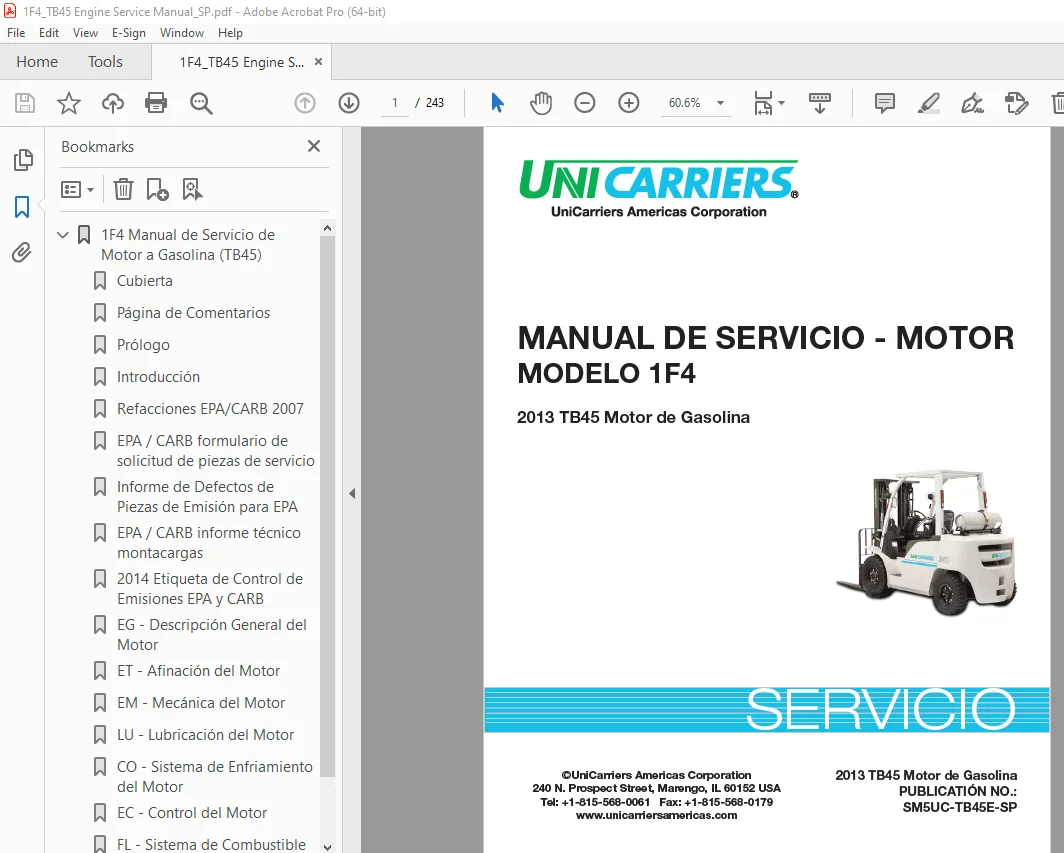
Task: Open page display options dropdown arrow
Action: (x=782, y=103)
